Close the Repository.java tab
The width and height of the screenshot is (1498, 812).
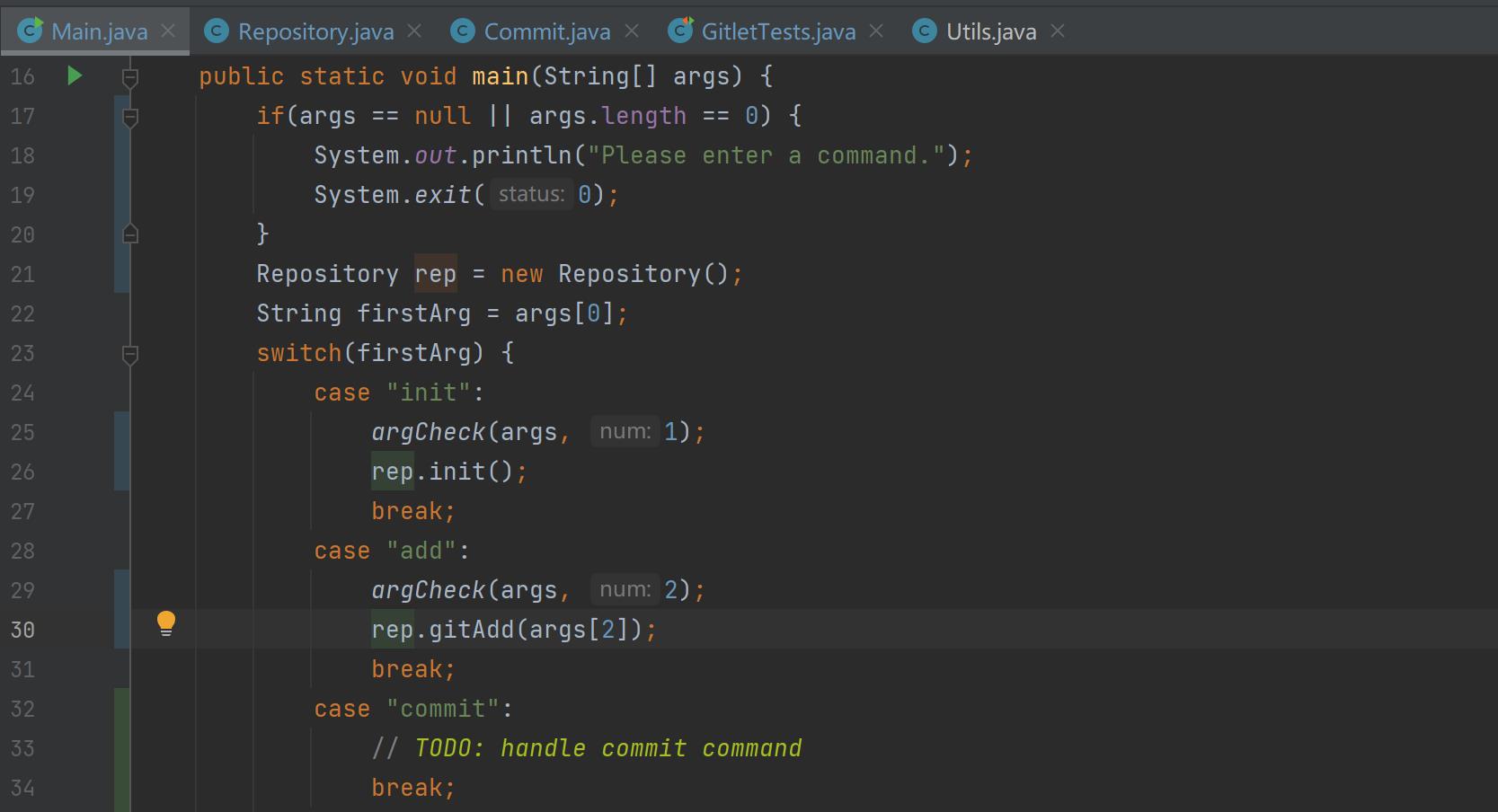click(414, 31)
